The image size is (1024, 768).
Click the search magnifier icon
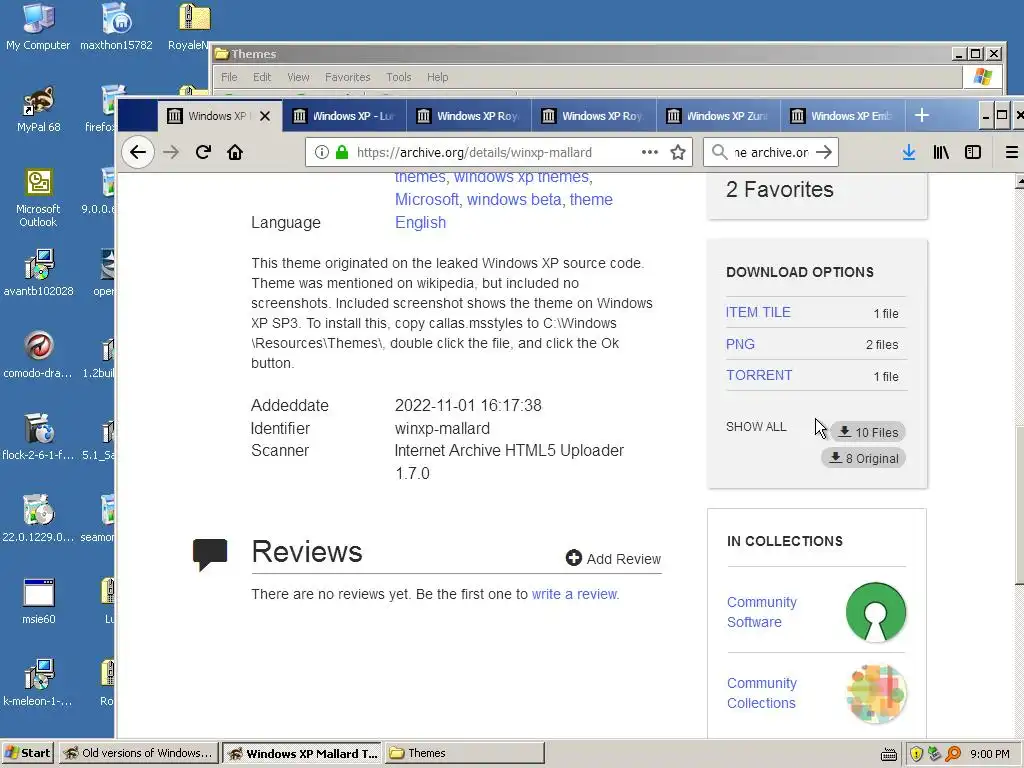click(x=720, y=152)
